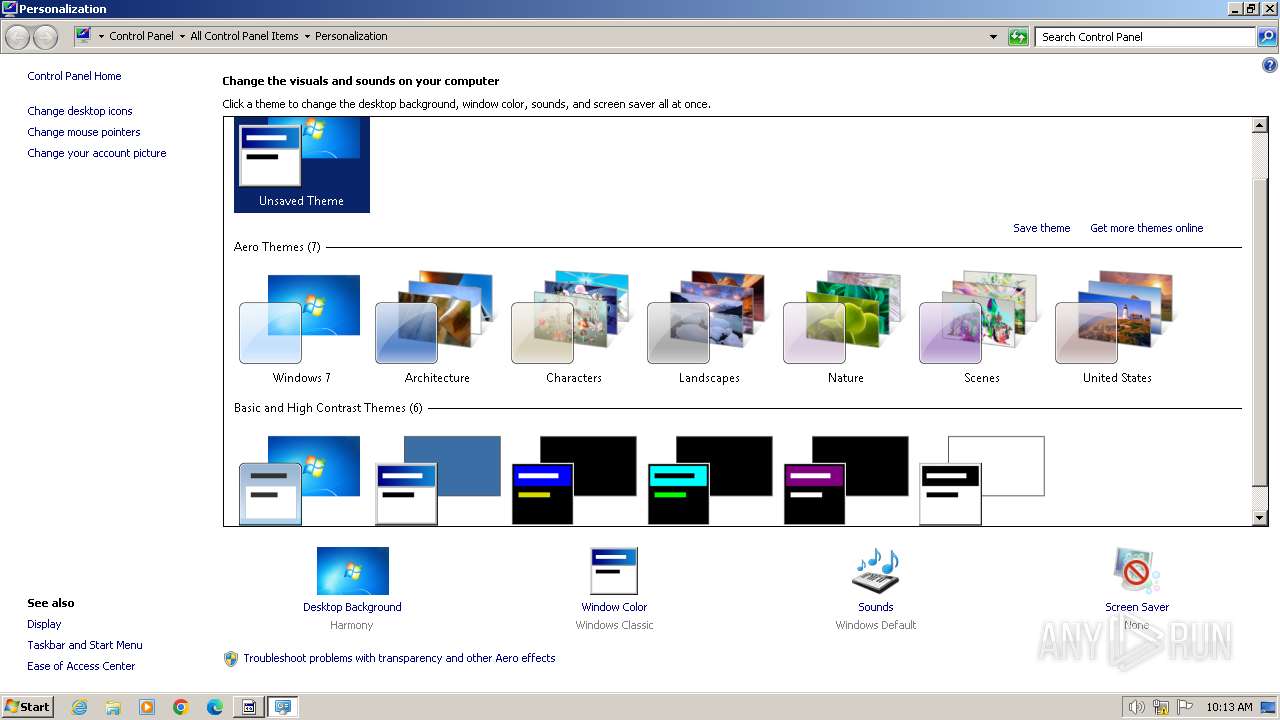
Task: Open Screen Saver settings icon
Action: tap(1137, 571)
